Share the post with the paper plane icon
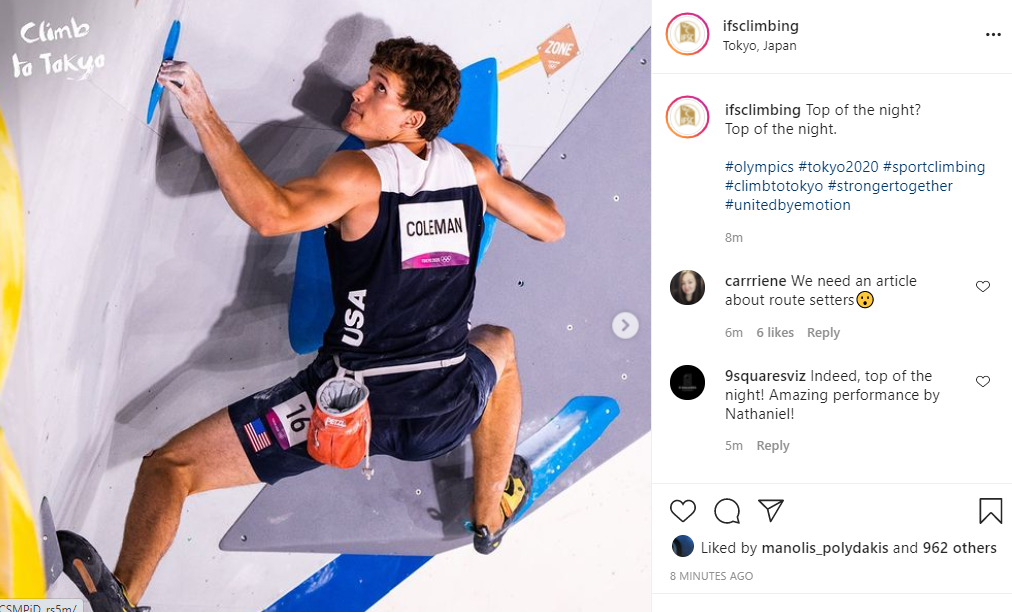Screen dimensions: 1012x612 (x=770, y=511)
